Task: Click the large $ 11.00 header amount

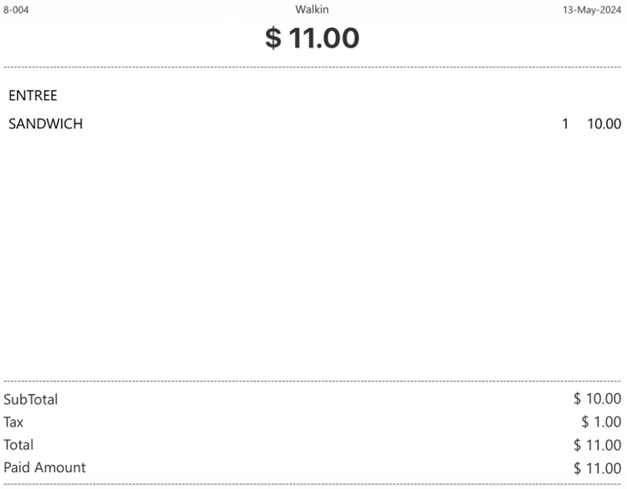Action: click(x=312, y=39)
